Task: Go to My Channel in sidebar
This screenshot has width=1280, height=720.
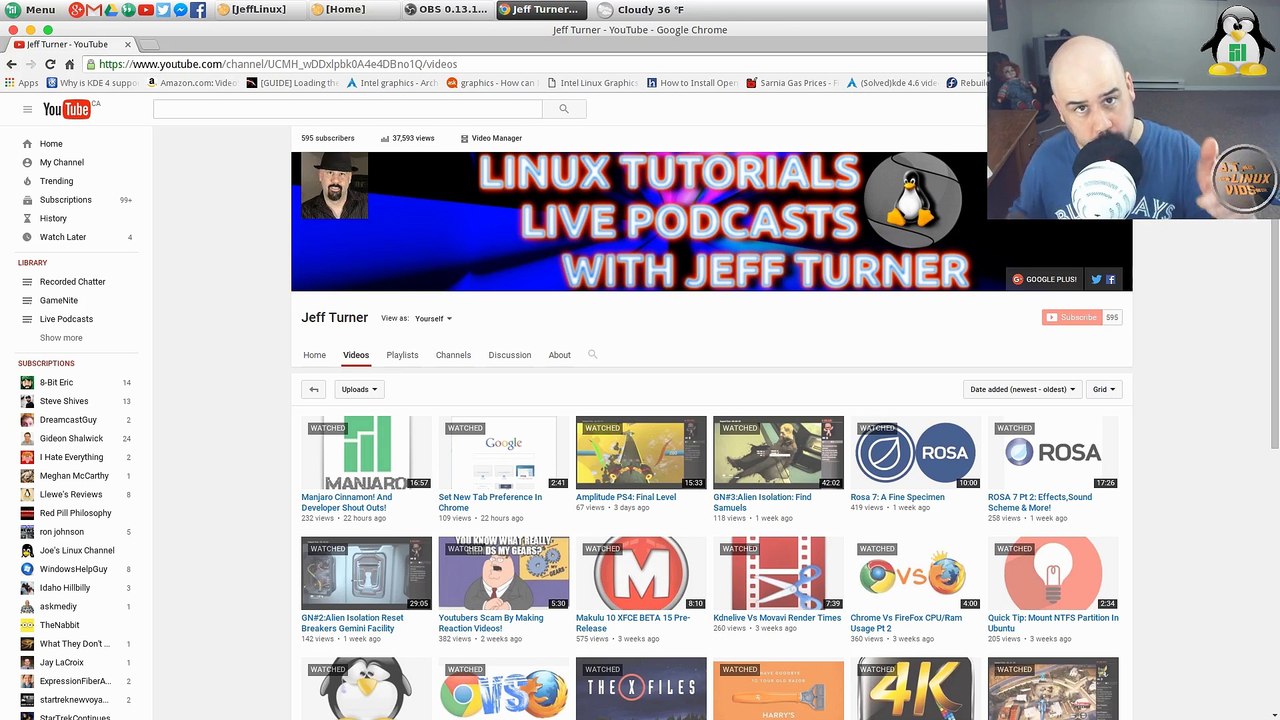Action: [62, 162]
